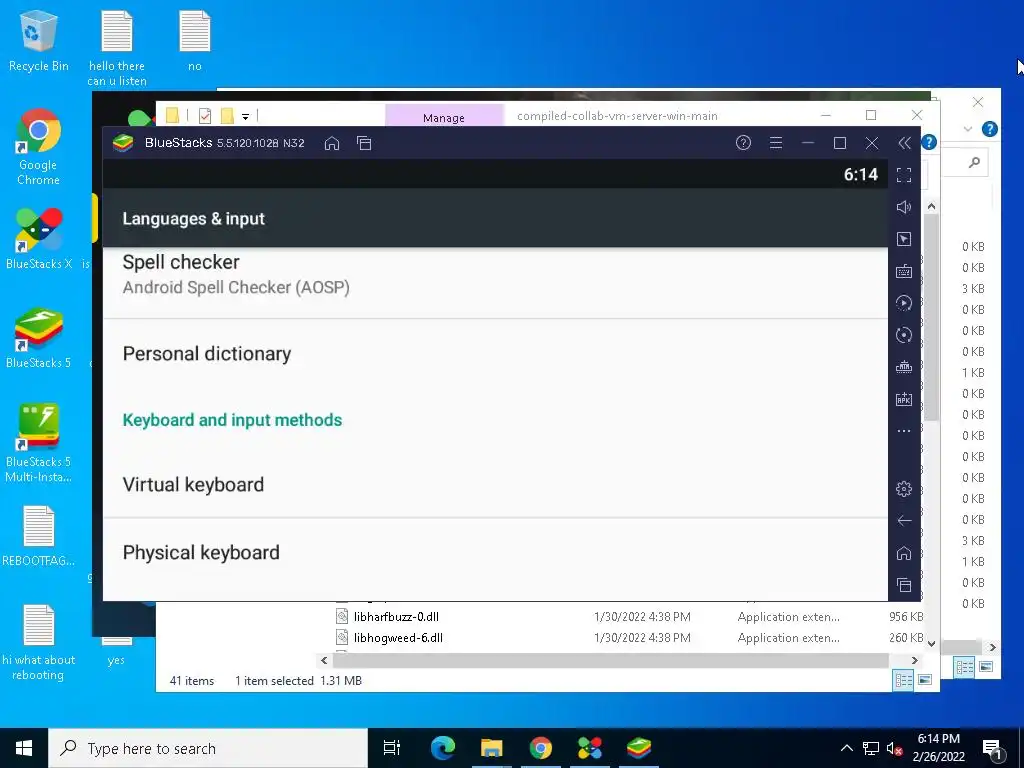
Task: Expand ribbon chevron in background Explorer window
Action: click(x=968, y=129)
